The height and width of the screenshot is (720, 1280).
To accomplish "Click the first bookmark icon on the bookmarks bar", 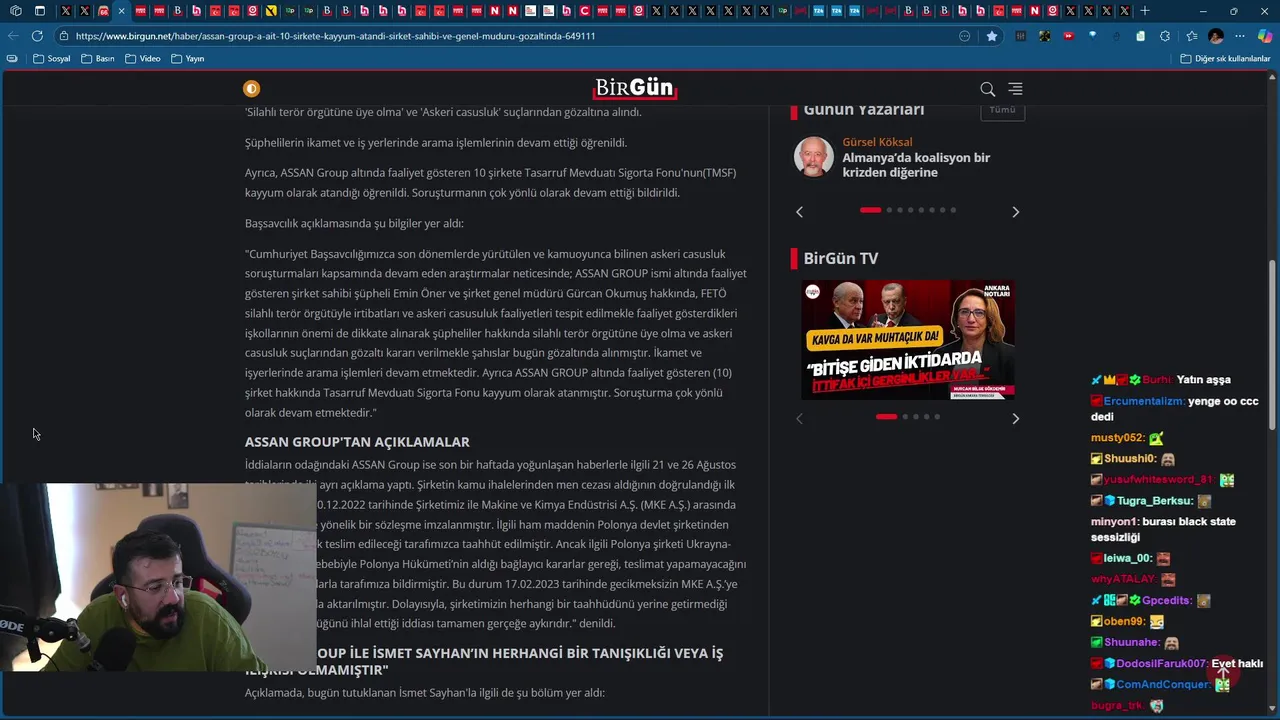I will click(12, 59).
